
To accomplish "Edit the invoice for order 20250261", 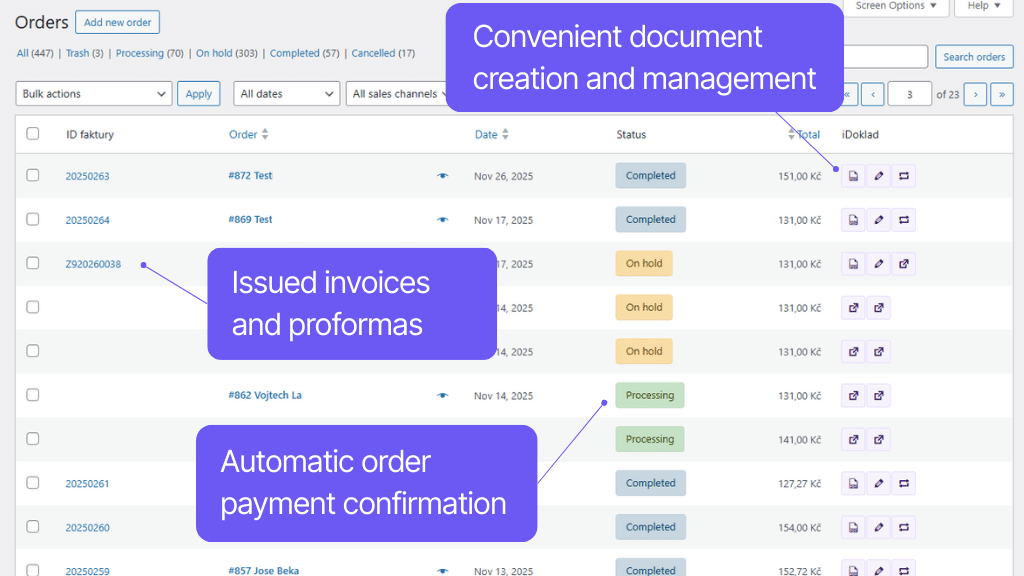I will (x=878, y=483).
